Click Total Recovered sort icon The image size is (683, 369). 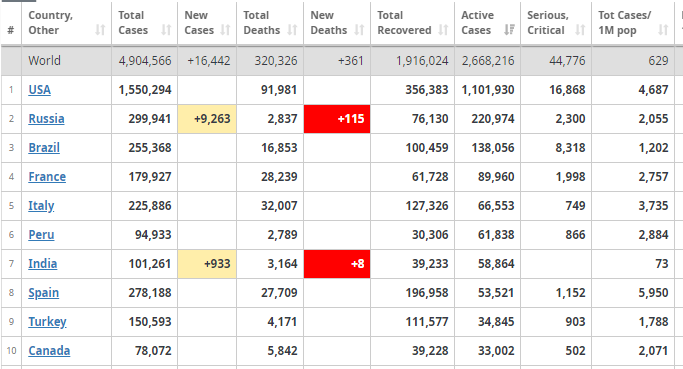(443, 30)
